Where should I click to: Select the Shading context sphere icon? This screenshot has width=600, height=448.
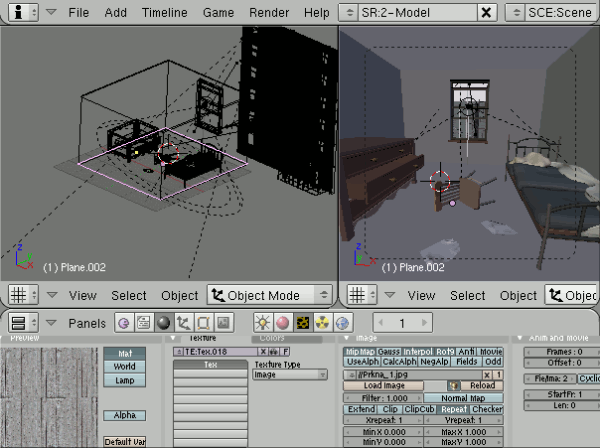163,323
